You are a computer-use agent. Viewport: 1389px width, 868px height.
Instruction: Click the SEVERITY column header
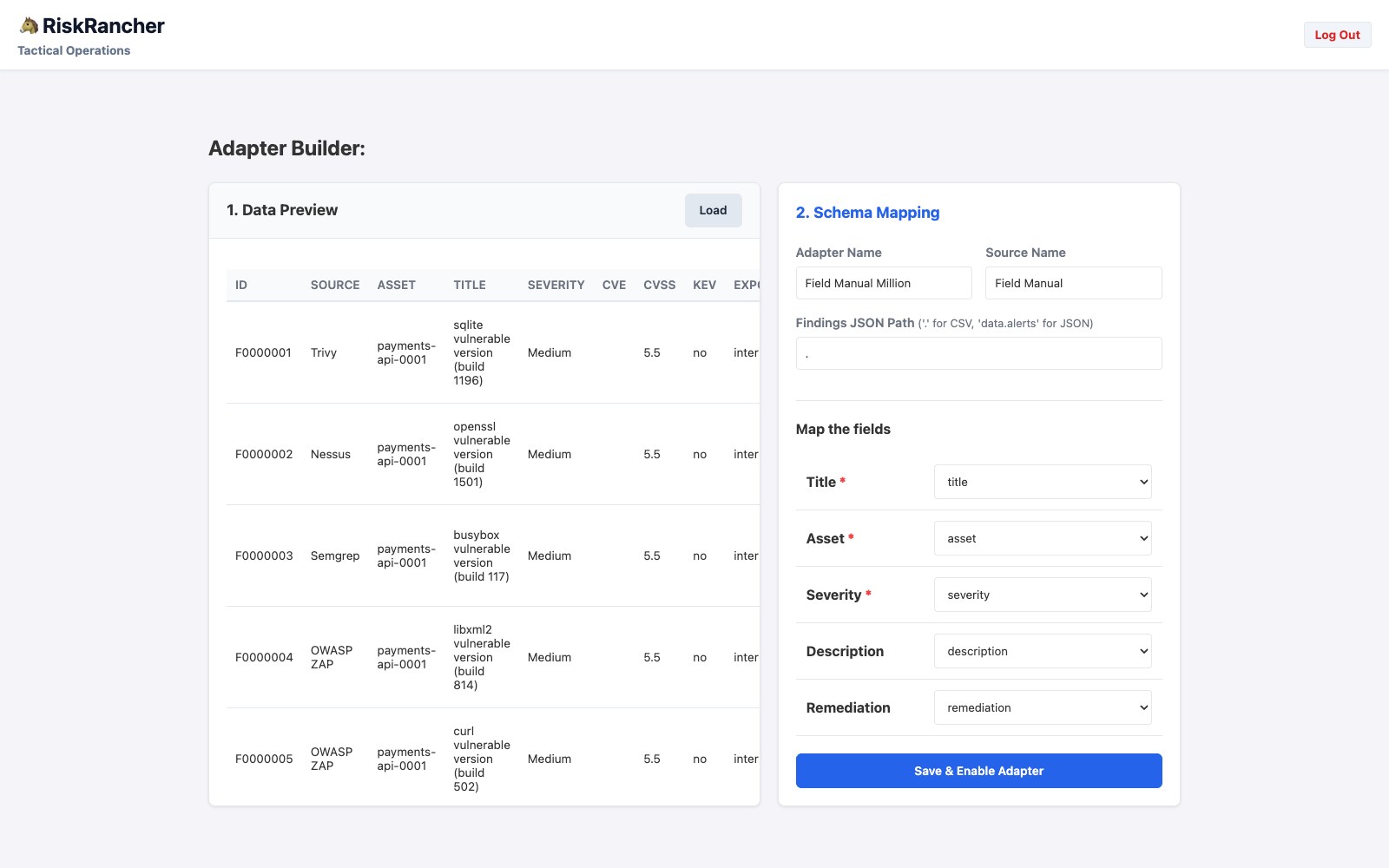click(556, 285)
